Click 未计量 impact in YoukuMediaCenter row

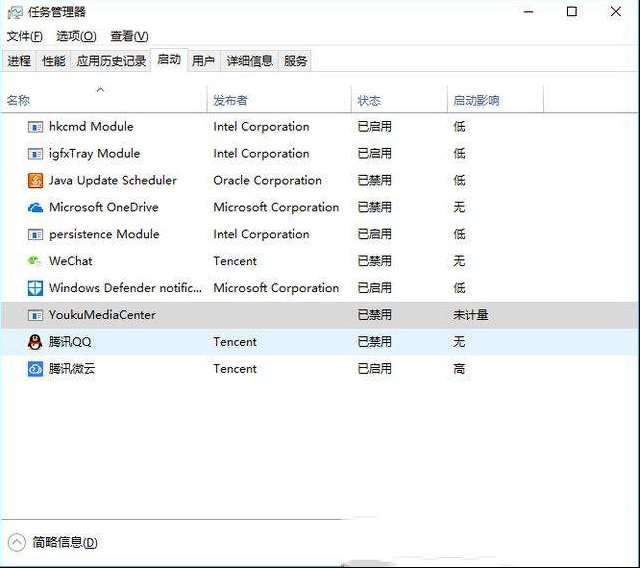pos(471,315)
